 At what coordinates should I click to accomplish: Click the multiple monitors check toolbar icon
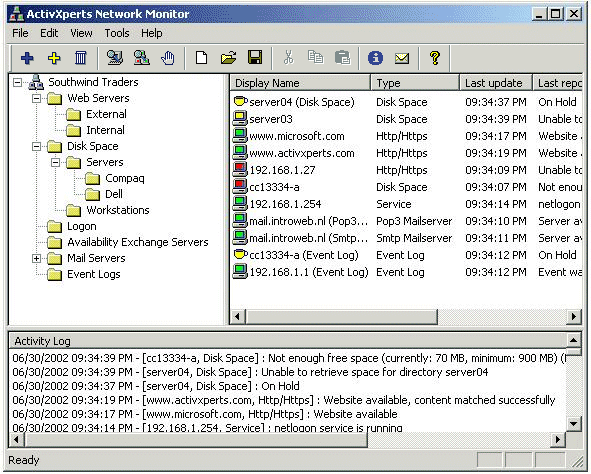(x=142, y=58)
